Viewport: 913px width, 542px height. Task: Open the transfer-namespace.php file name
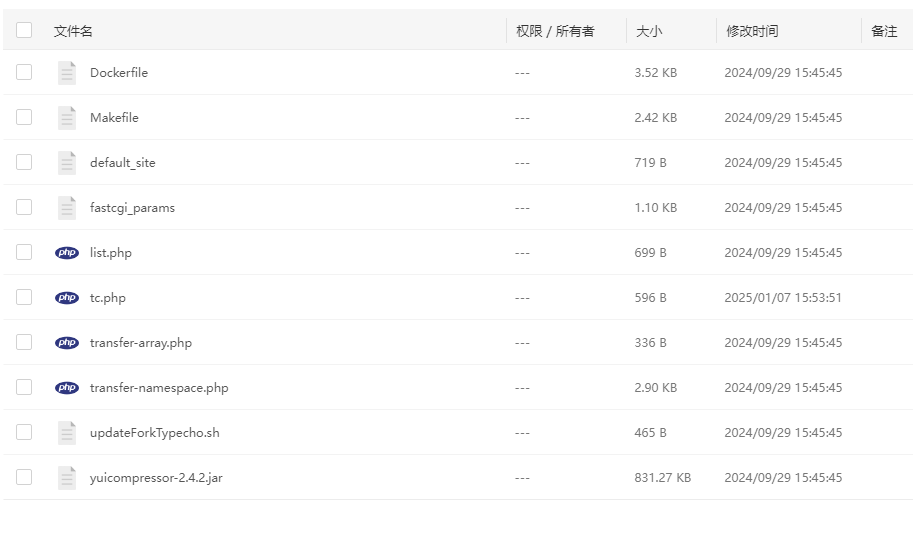point(159,388)
